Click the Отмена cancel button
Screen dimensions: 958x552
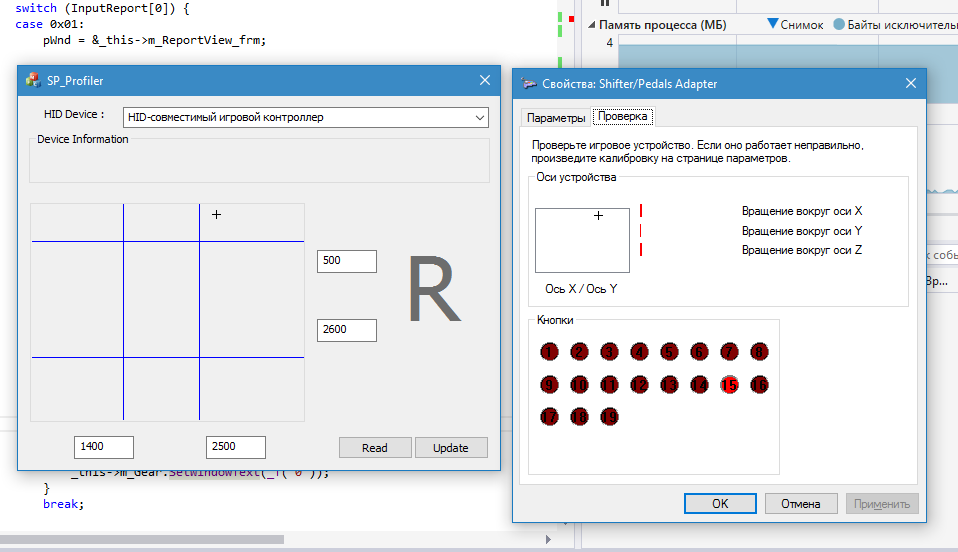[800, 504]
